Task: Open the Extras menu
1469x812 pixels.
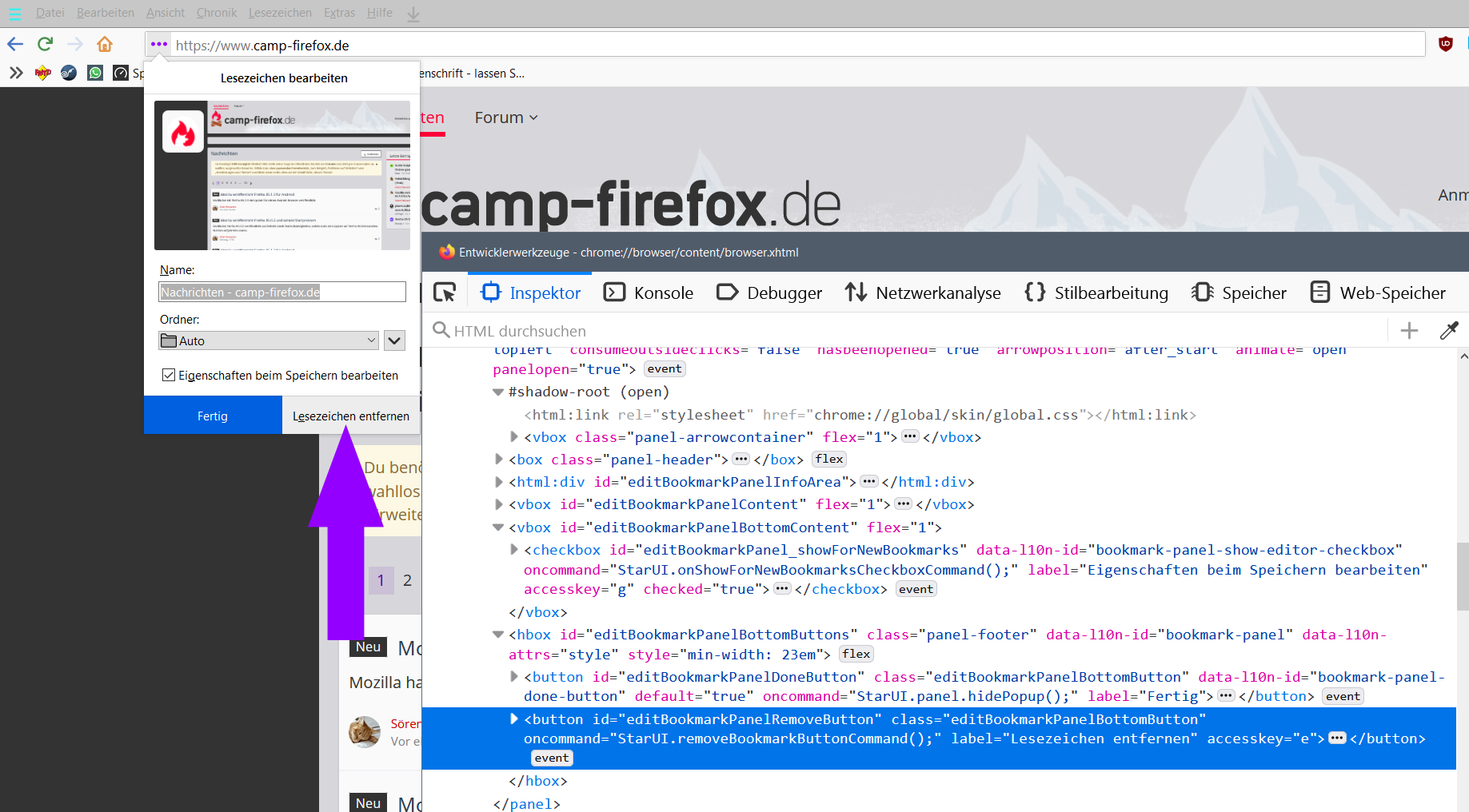Action: 339,13
